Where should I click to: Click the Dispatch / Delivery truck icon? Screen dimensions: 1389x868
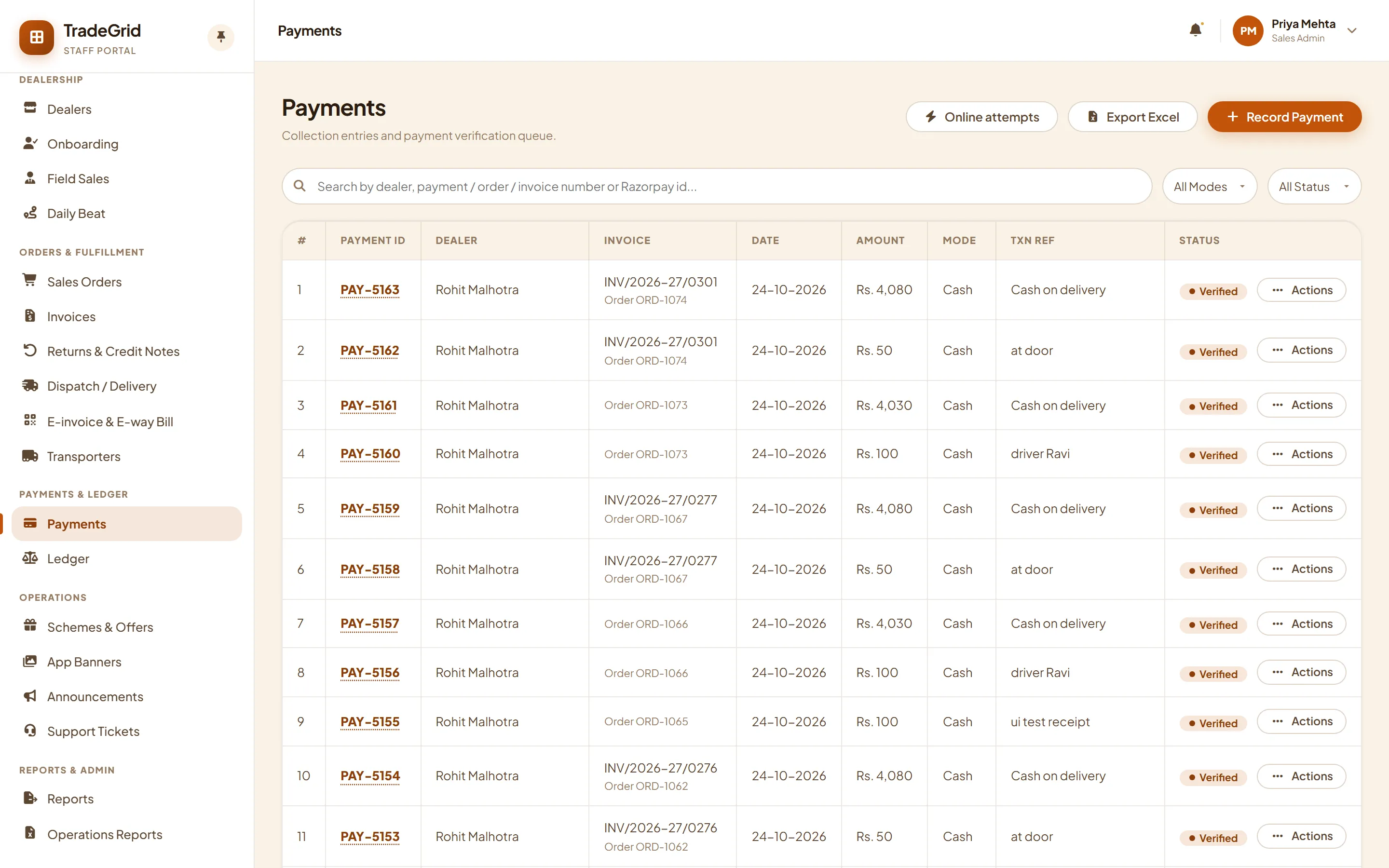pyautogui.click(x=30, y=385)
